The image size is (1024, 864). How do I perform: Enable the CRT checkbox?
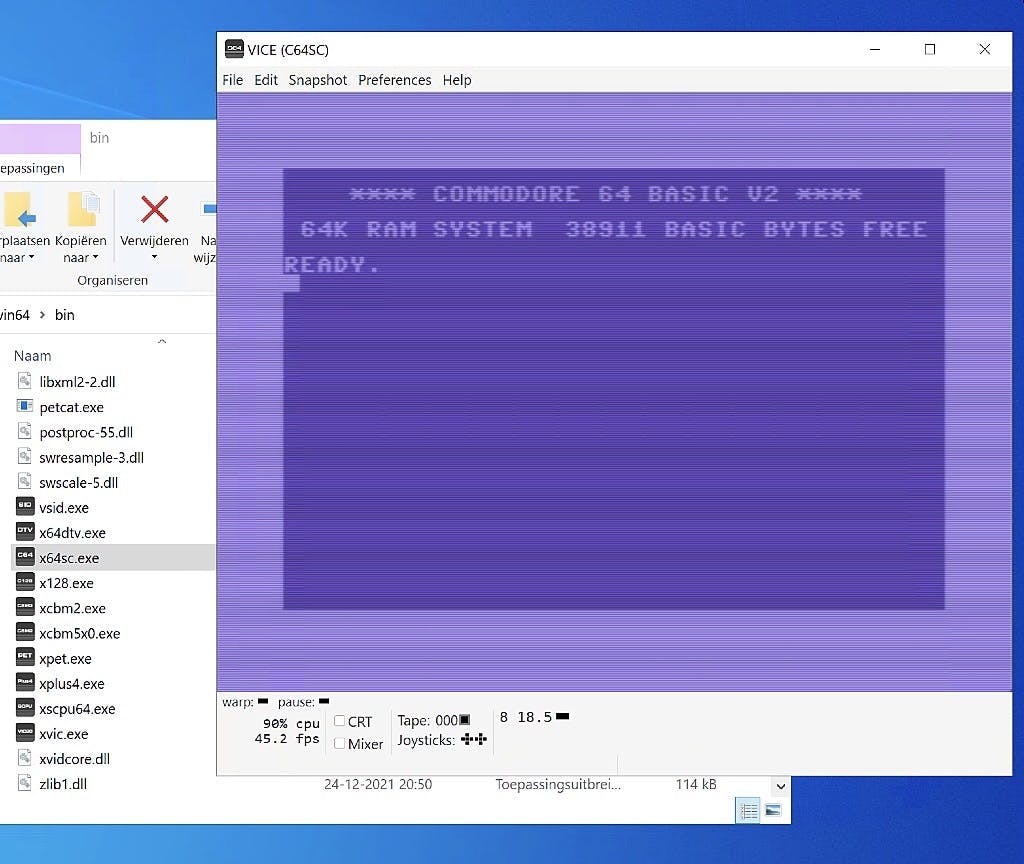340,721
